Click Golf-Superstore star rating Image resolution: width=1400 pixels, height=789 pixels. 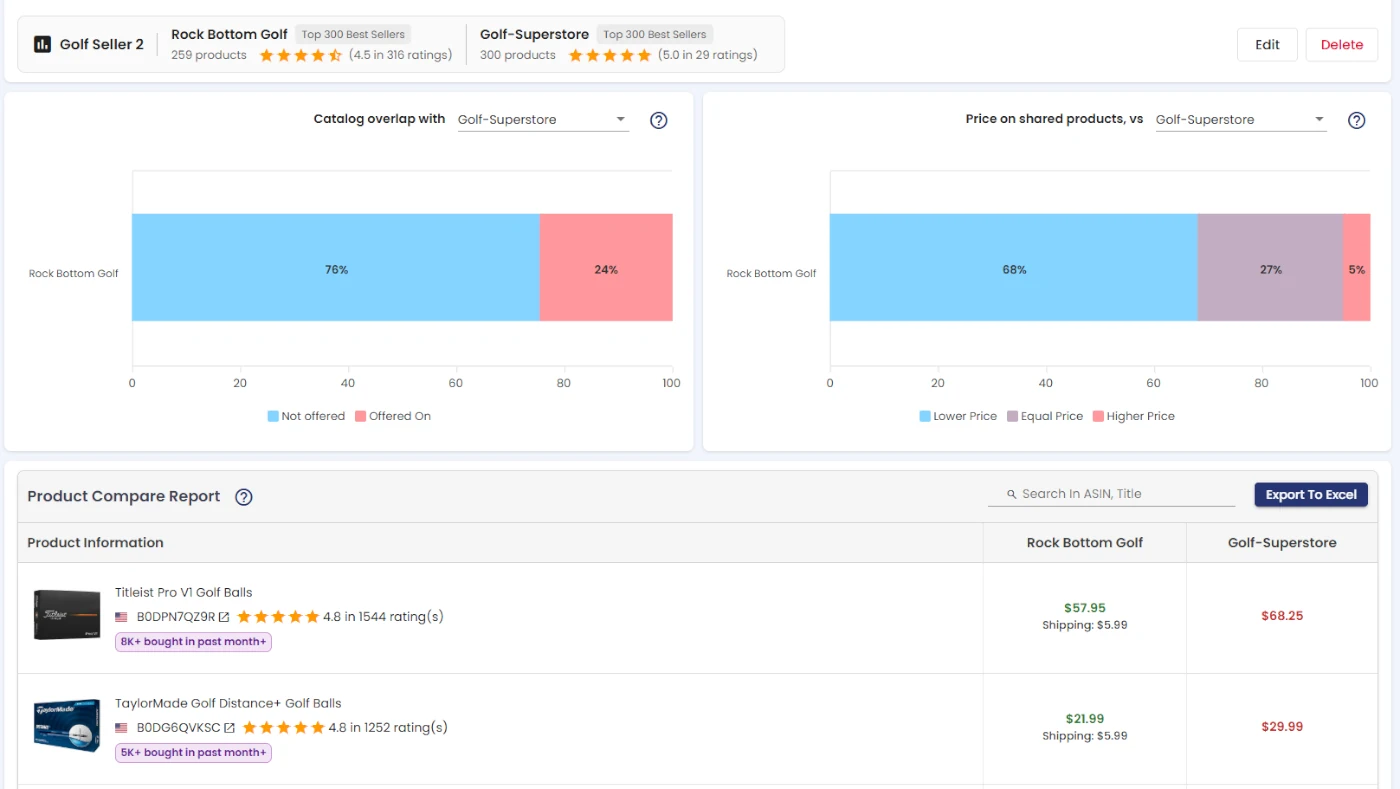(x=610, y=55)
